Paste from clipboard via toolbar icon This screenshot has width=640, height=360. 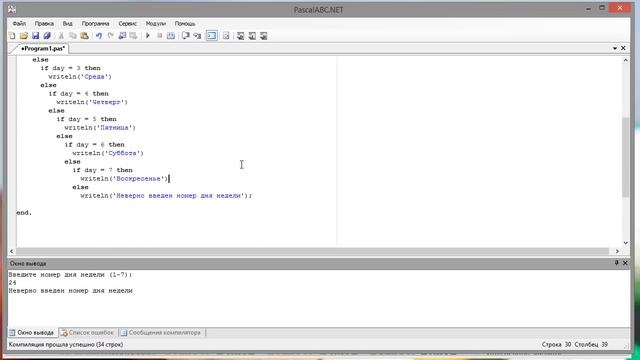(84, 36)
